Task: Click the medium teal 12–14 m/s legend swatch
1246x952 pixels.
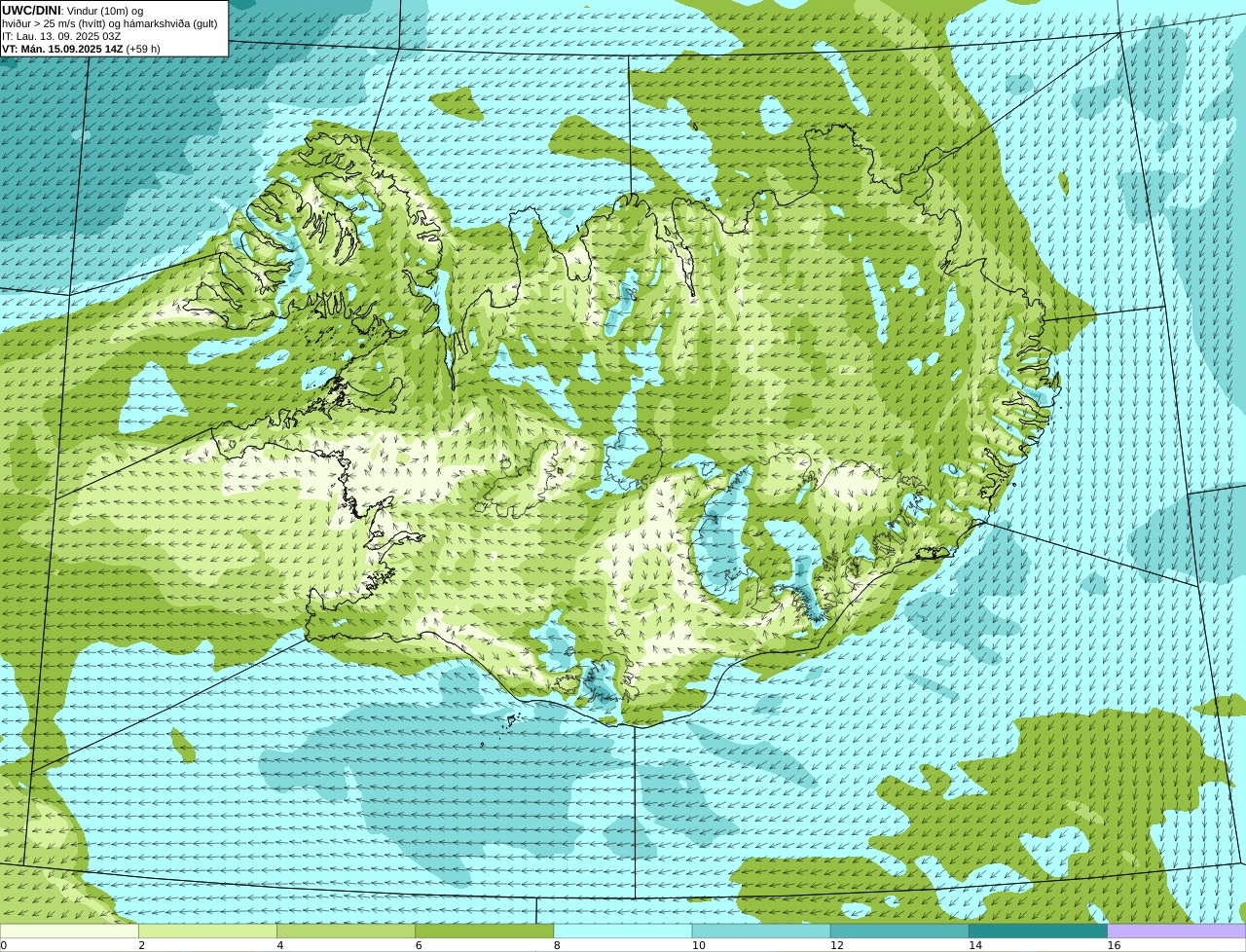Action: pos(899,931)
